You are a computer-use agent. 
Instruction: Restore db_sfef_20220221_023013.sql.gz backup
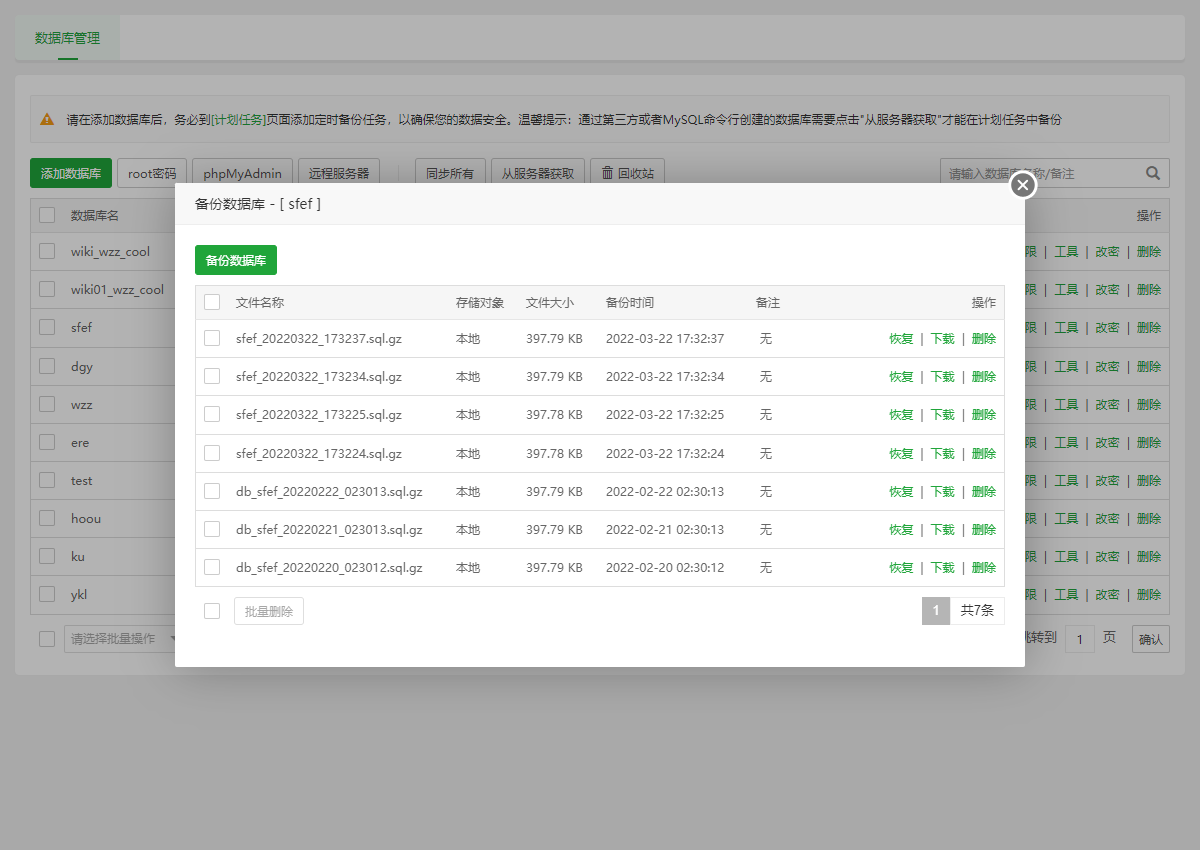click(x=901, y=530)
